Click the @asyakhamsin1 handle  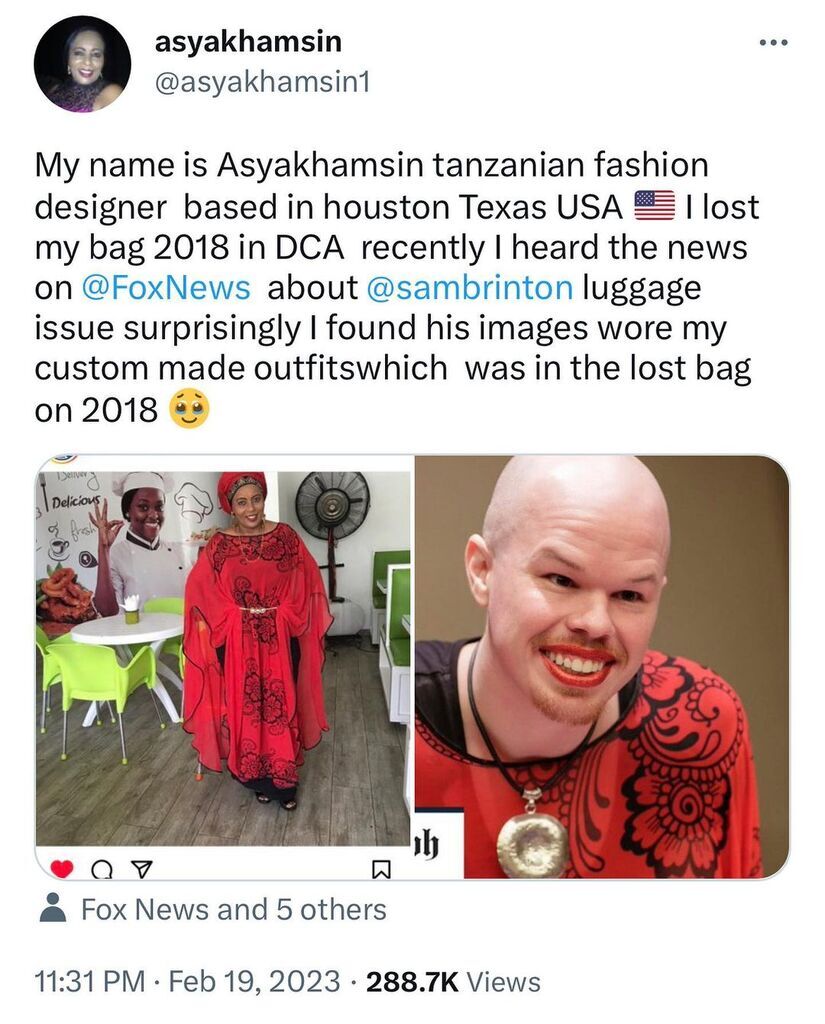point(262,82)
